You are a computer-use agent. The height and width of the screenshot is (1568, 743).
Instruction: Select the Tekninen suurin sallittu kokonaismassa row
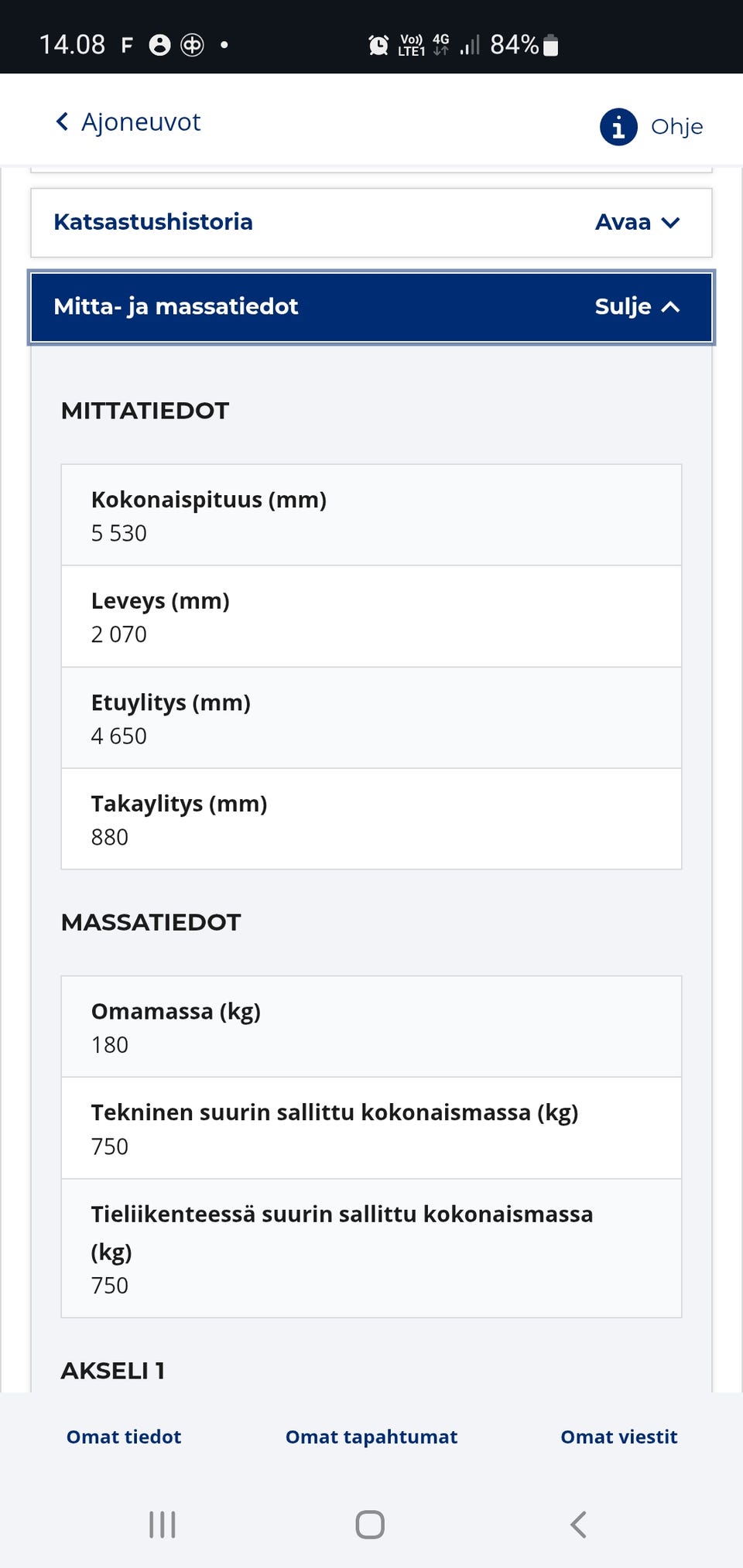click(x=371, y=1128)
